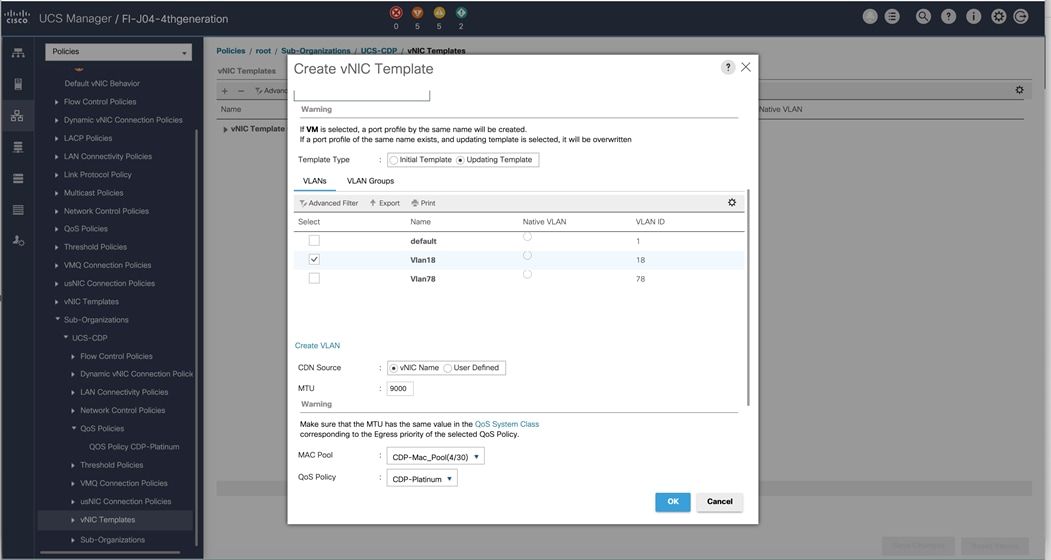The height and width of the screenshot is (560, 1051).
Task: Open the SAN section in the navigation rail
Action: point(18,147)
